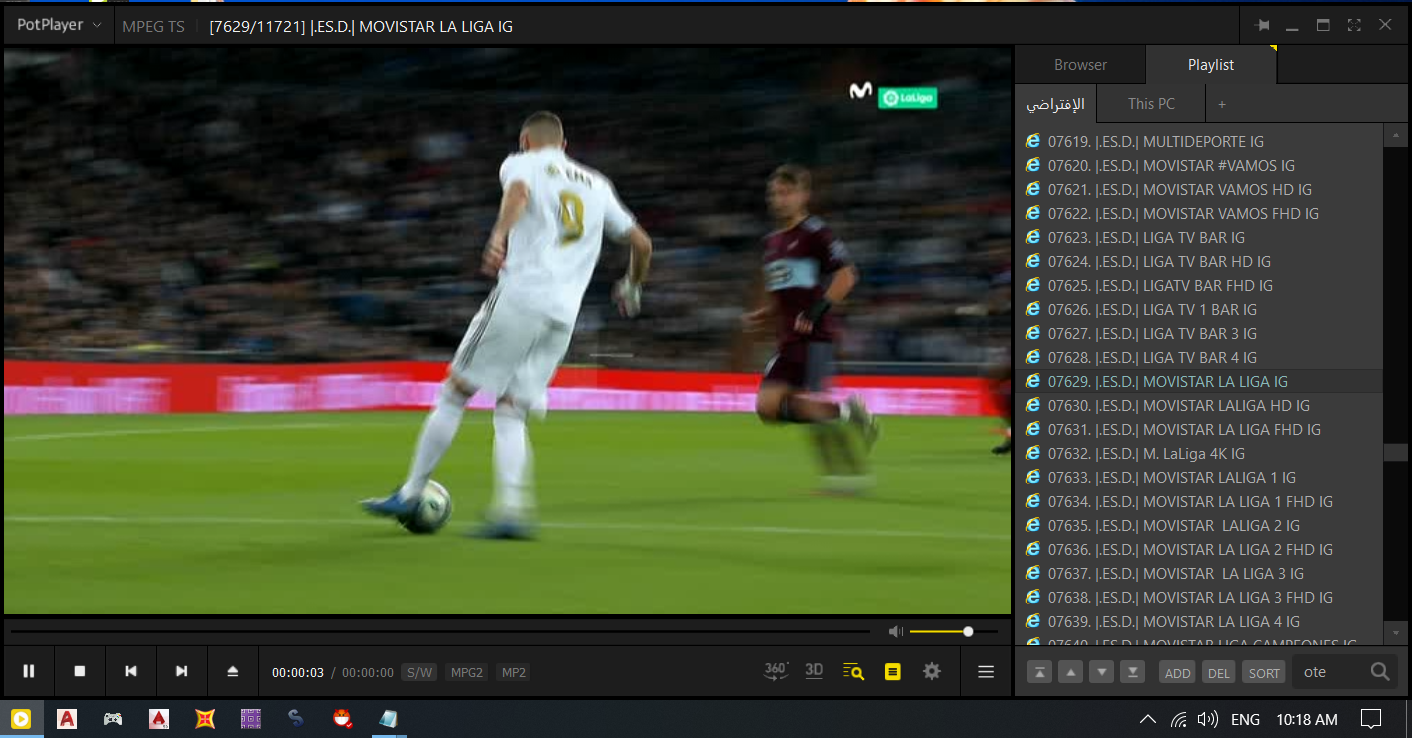Select 07634 MOVISTAR LA LIGA 1 FHD
The height and width of the screenshot is (738, 1412).
(1199, 502)
